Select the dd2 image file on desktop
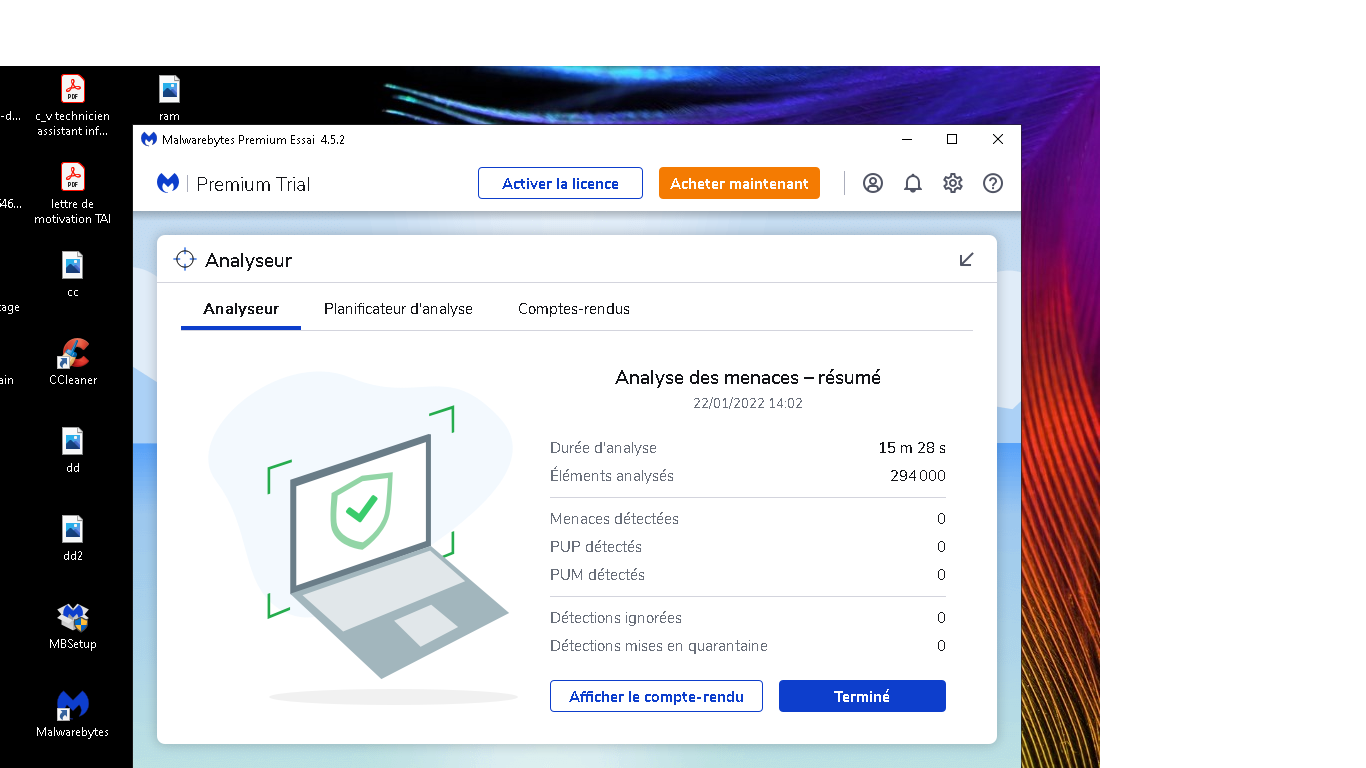Screen dimensions: 1366x768 point(73,538)
